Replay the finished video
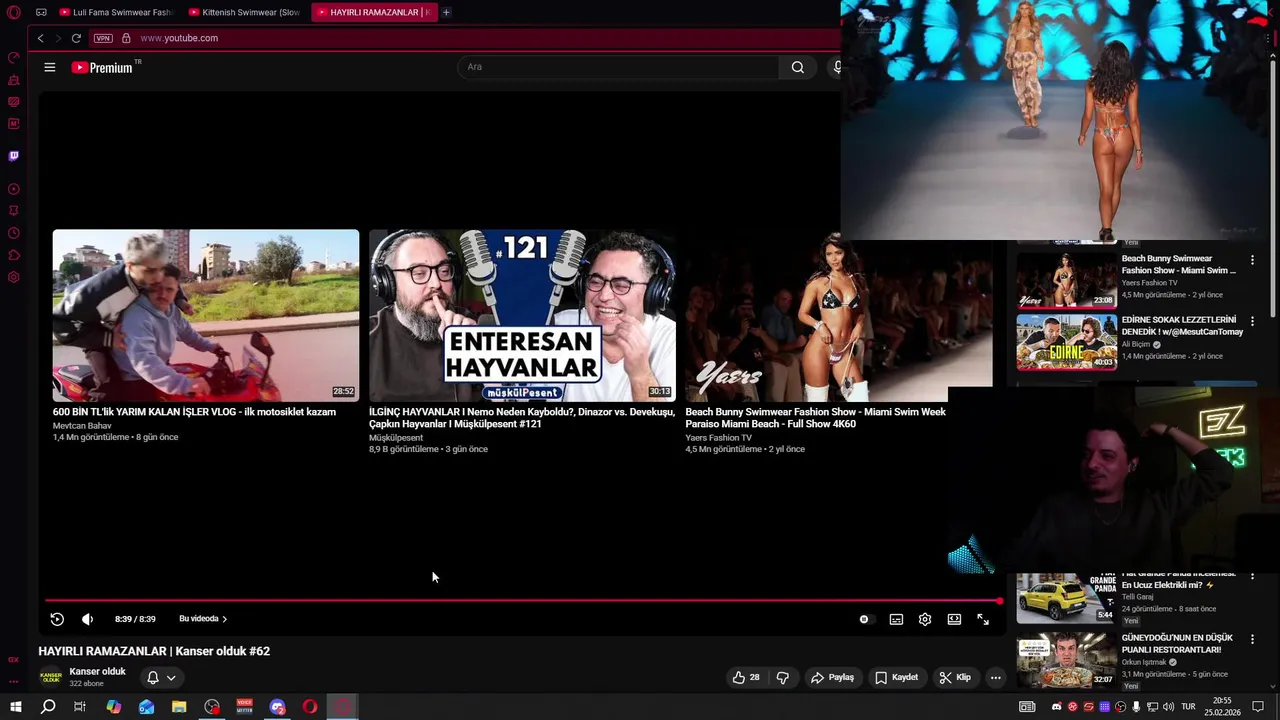The image size is (1280, 720). pos(57,619)
